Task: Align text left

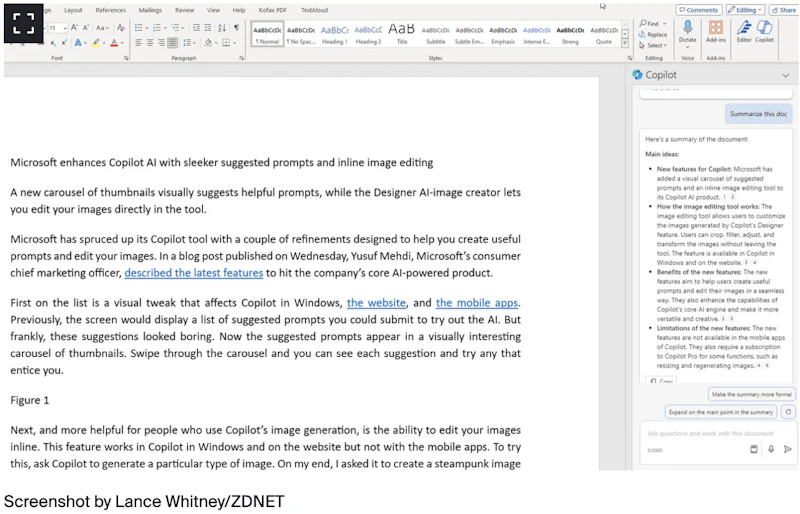Action: [139, 43]
